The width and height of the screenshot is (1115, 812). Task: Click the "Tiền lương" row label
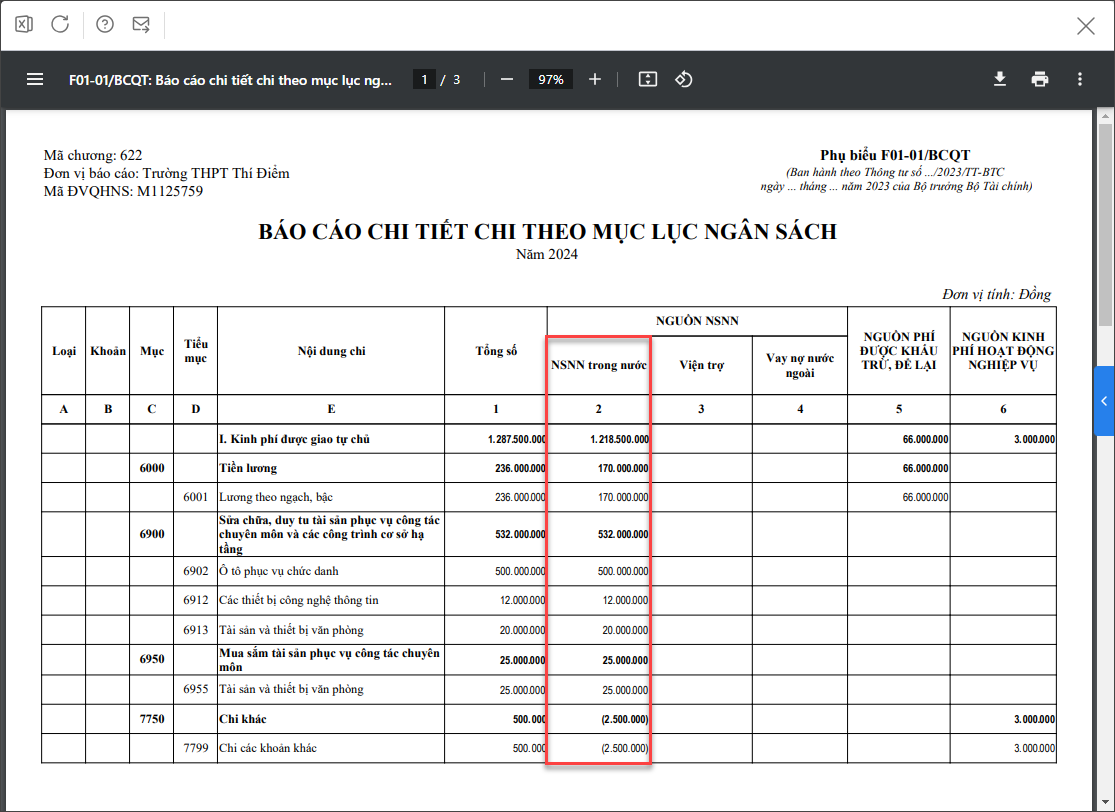[248, 468]
